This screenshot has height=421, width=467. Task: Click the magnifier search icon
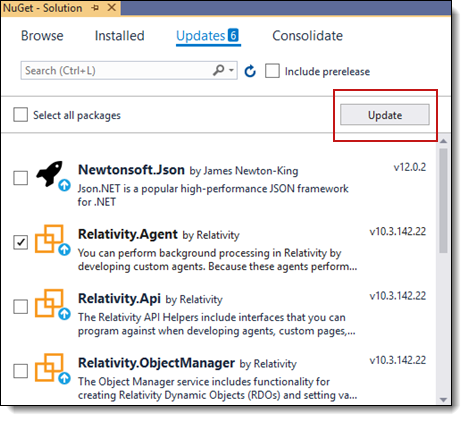[x=219, y=70]
